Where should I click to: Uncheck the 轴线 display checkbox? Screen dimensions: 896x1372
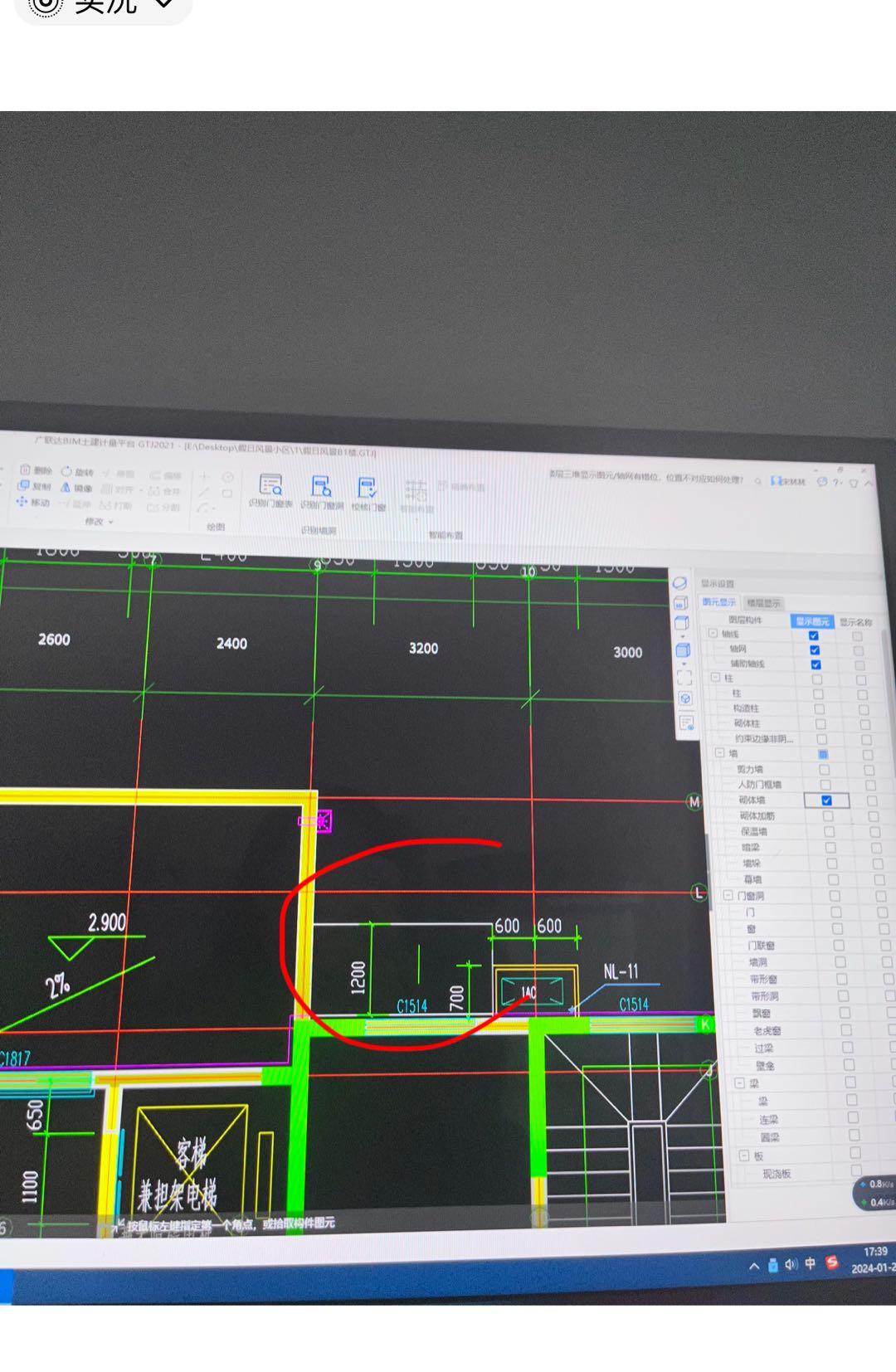[813, 635]
